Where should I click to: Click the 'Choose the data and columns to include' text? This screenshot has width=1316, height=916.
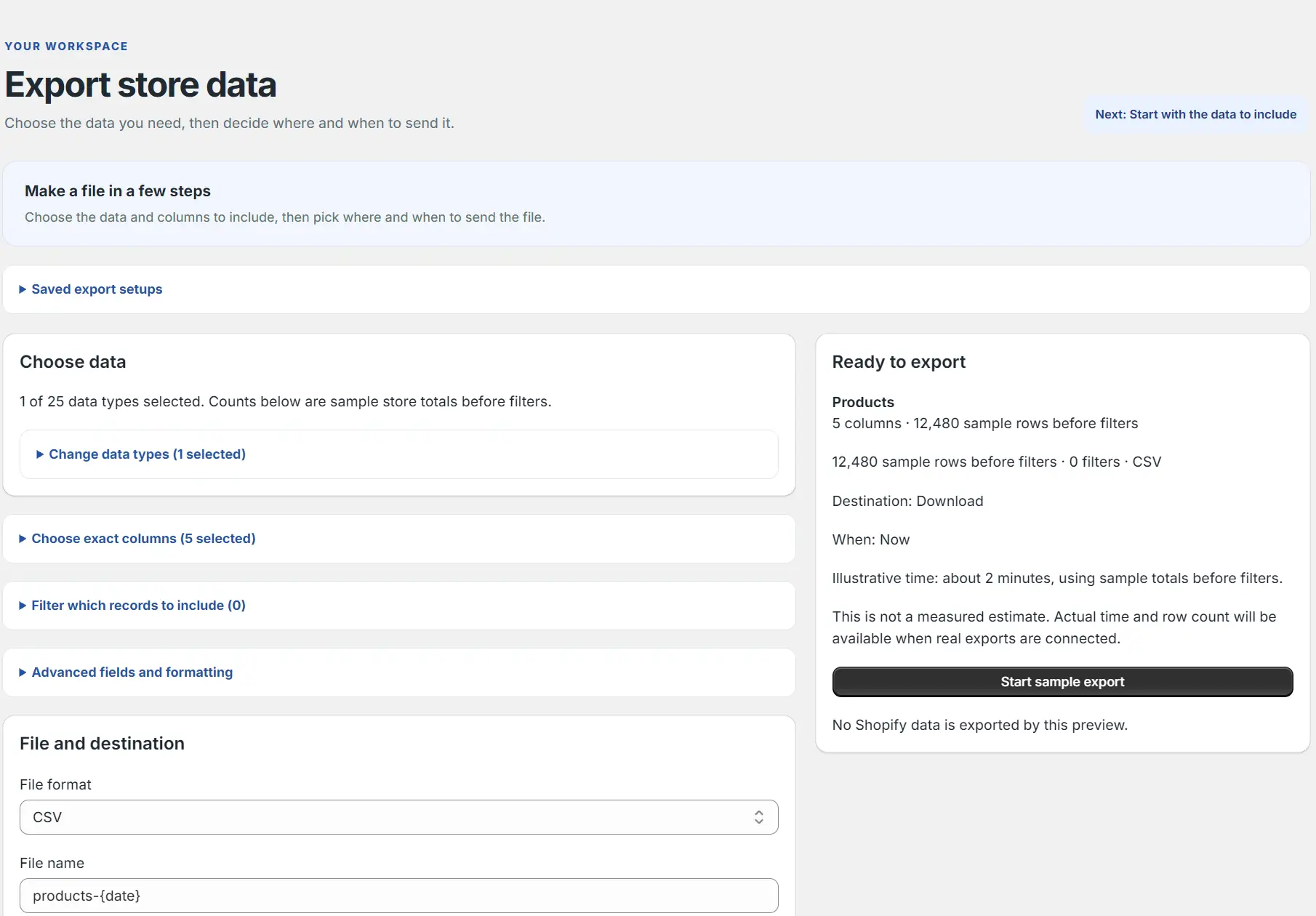point(285,217)
